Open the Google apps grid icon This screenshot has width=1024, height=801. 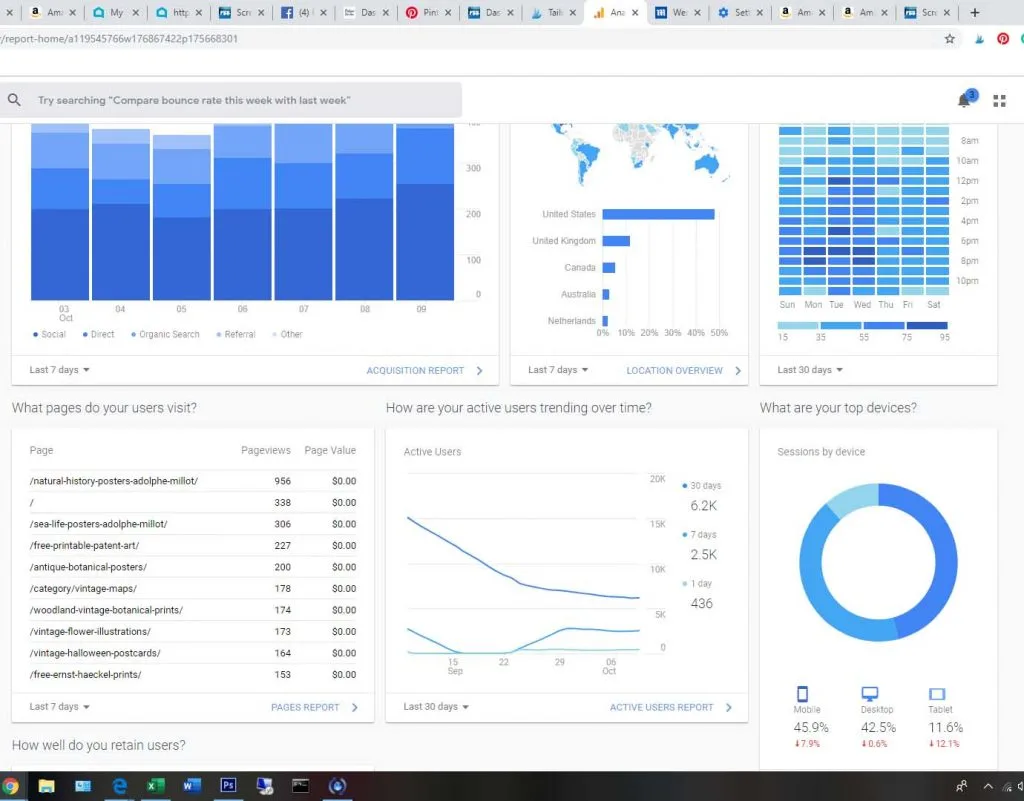[x=999, y=100]
